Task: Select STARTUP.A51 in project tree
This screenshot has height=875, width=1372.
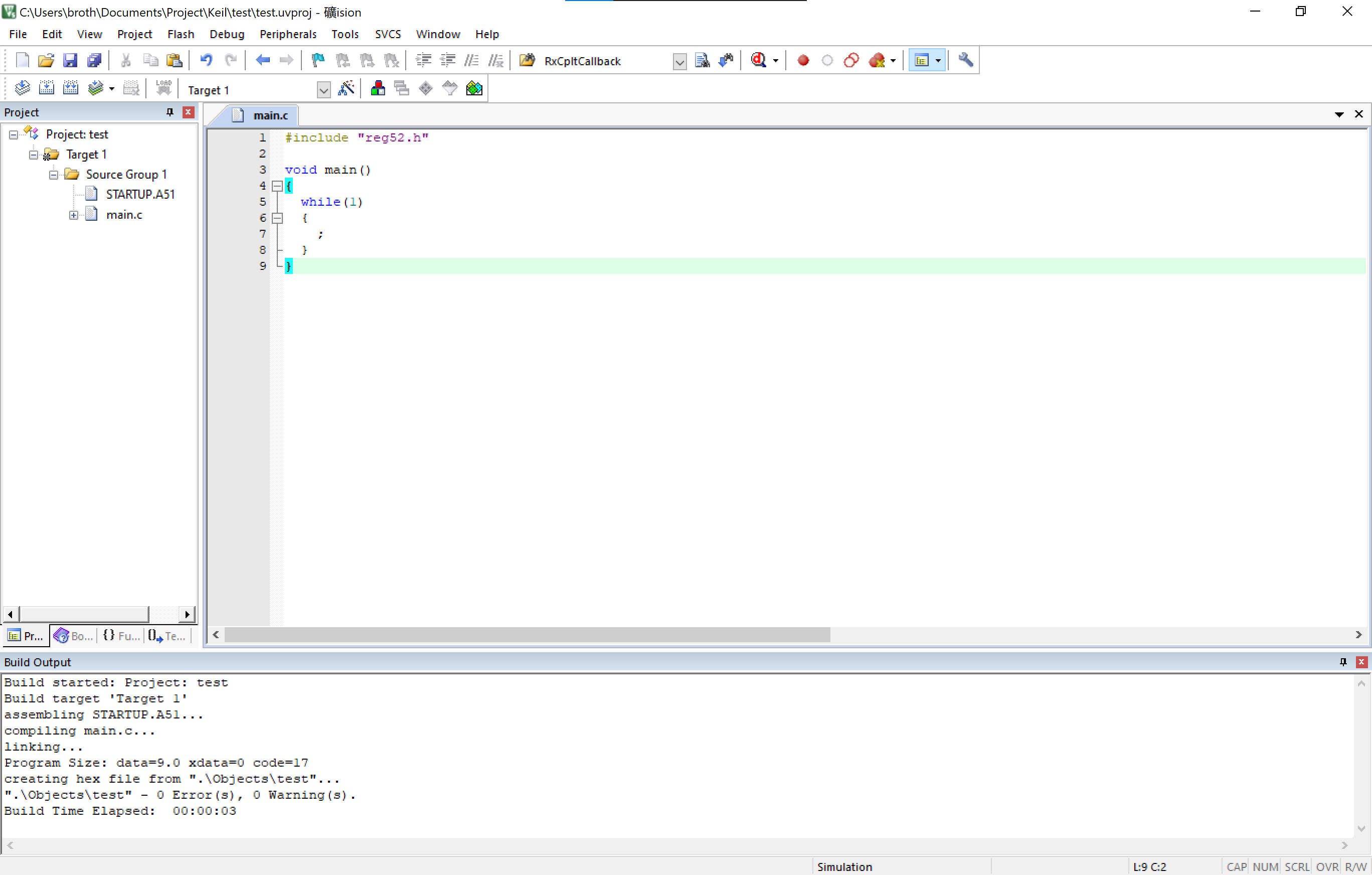Action: (139, 194)
